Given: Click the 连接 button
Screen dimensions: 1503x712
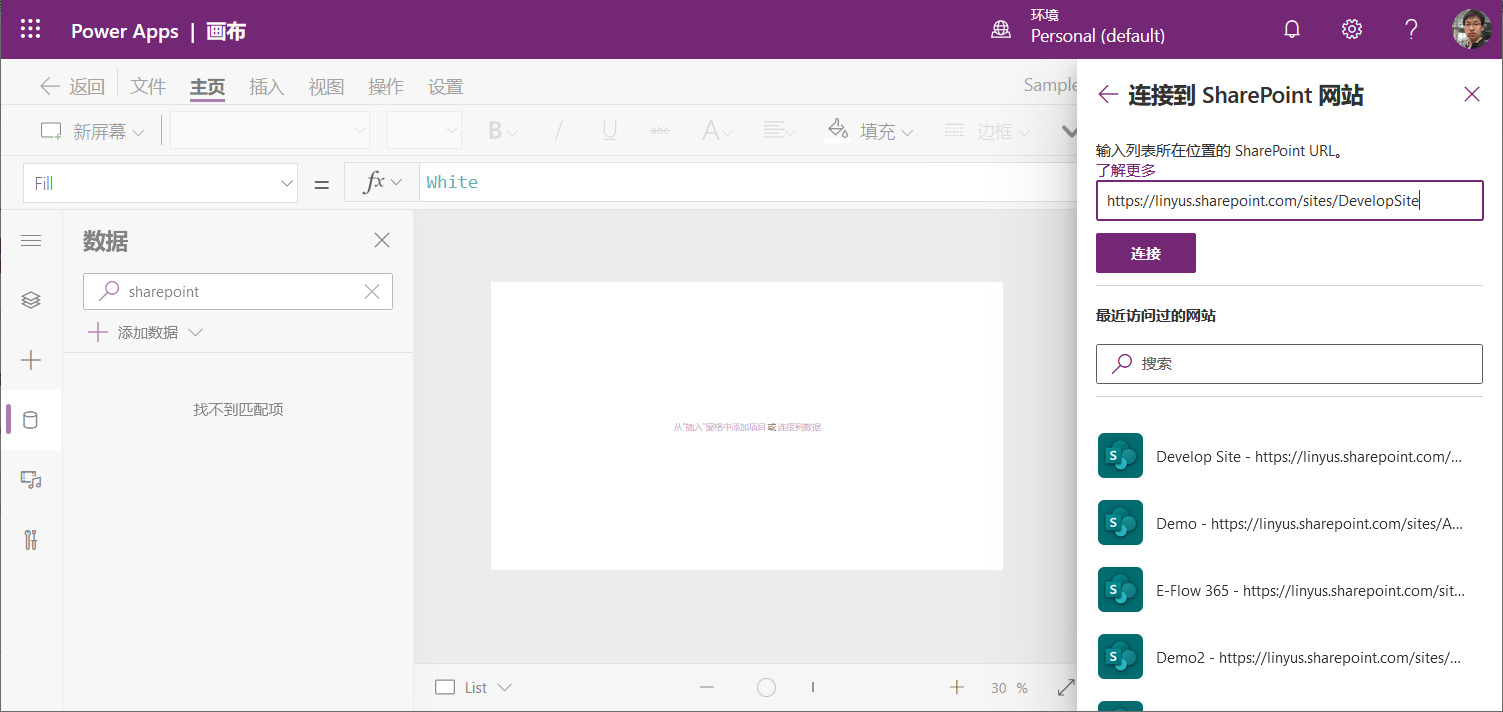Looking at the screenshot, I should click(x=1146, y=253).
